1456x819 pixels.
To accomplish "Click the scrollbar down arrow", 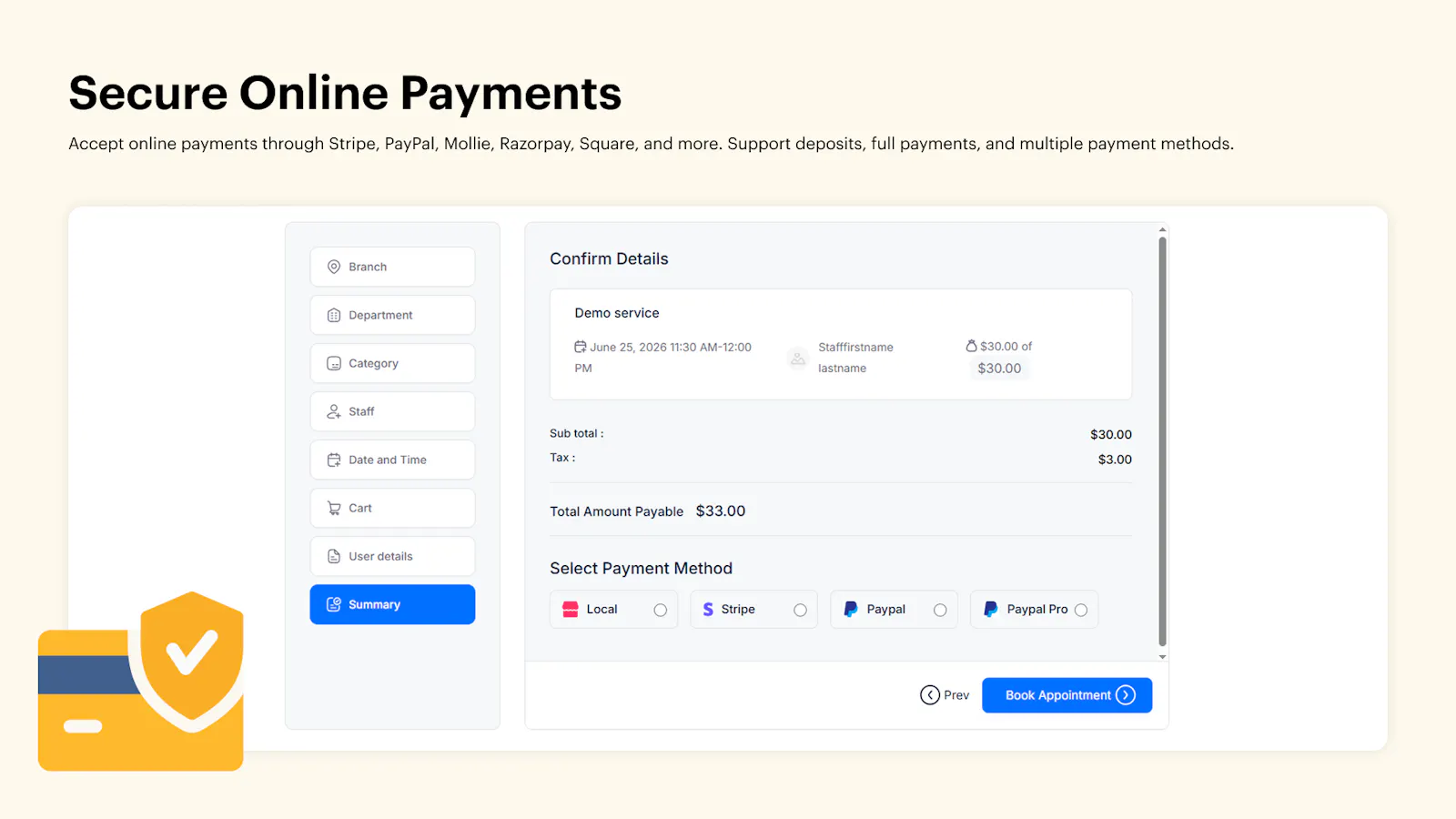I will [x=1162, y=657].
